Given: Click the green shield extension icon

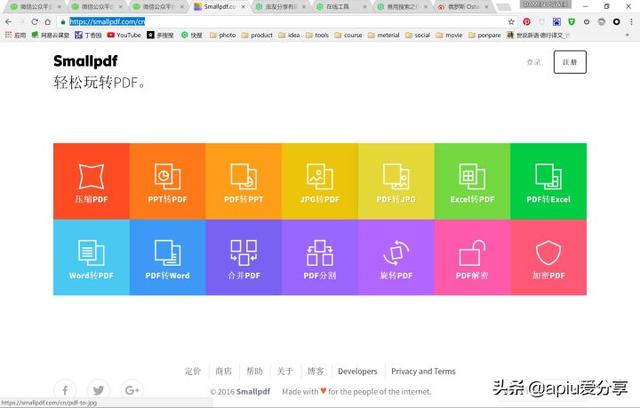Looking at the screenshot, I should (571, 22).
